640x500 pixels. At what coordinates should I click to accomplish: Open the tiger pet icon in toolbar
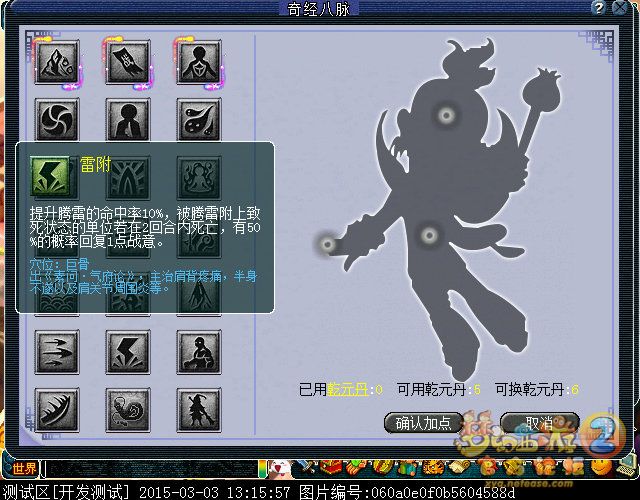[x=433, y=469]
